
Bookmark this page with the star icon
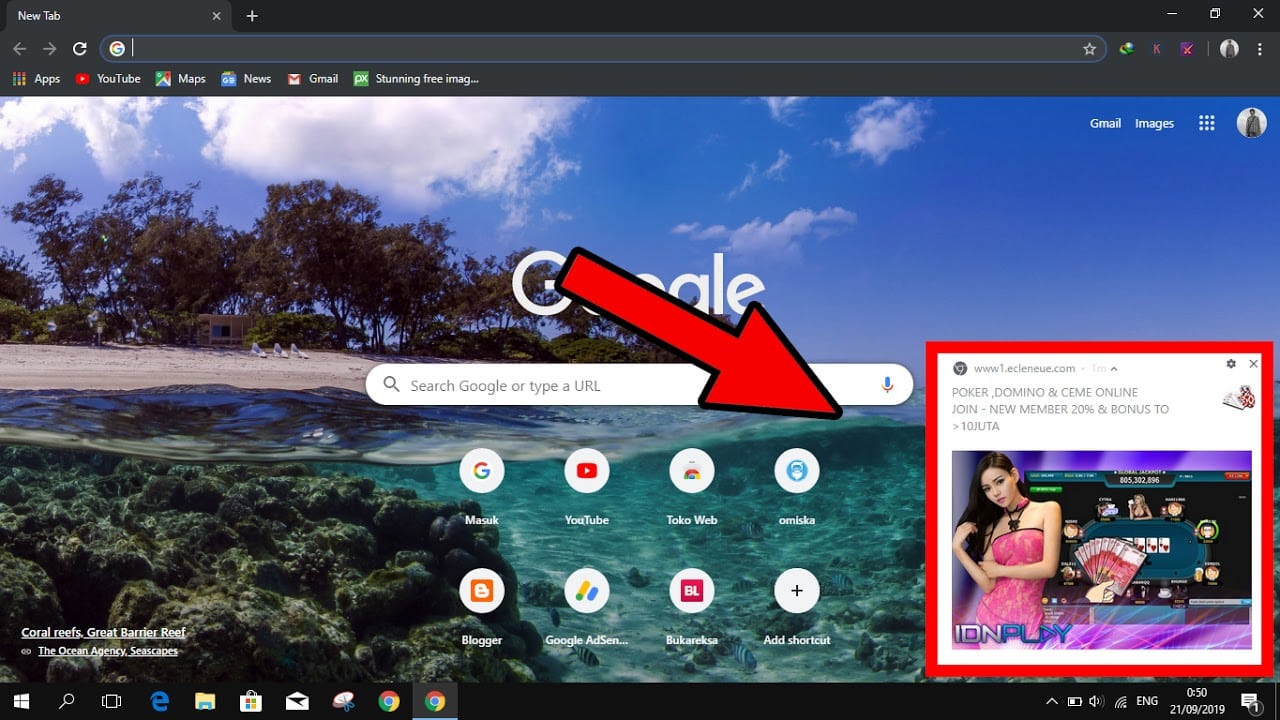point(1089,49)
